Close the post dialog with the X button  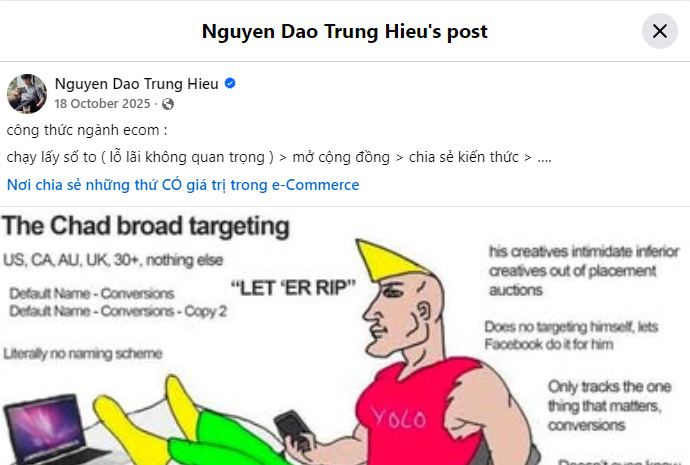click(x=660, y=31)
